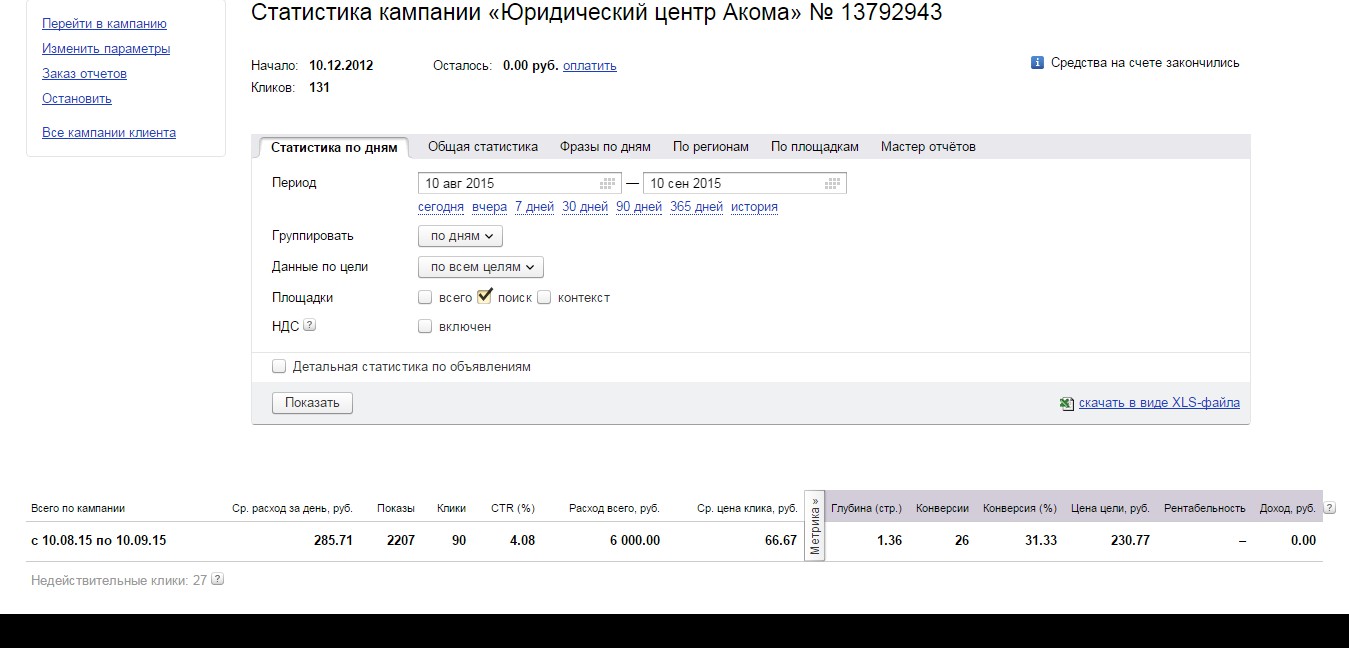Viewport: 1349px width, 648px height.
Task: Click the impressions value '2207'
Action: click(x=400, y=540)
